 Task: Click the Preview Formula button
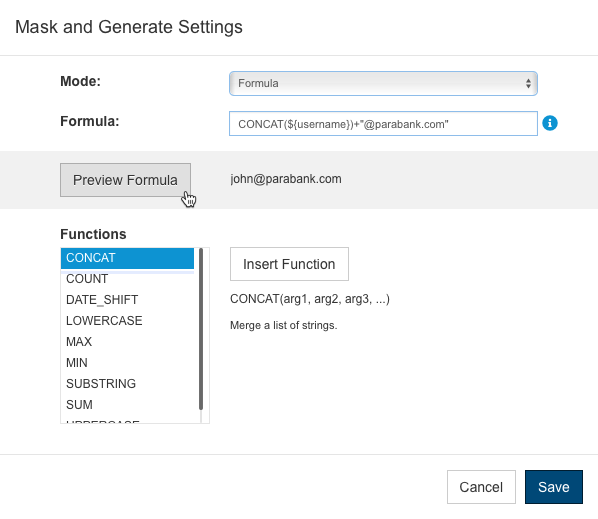click(x=125, y=180)
